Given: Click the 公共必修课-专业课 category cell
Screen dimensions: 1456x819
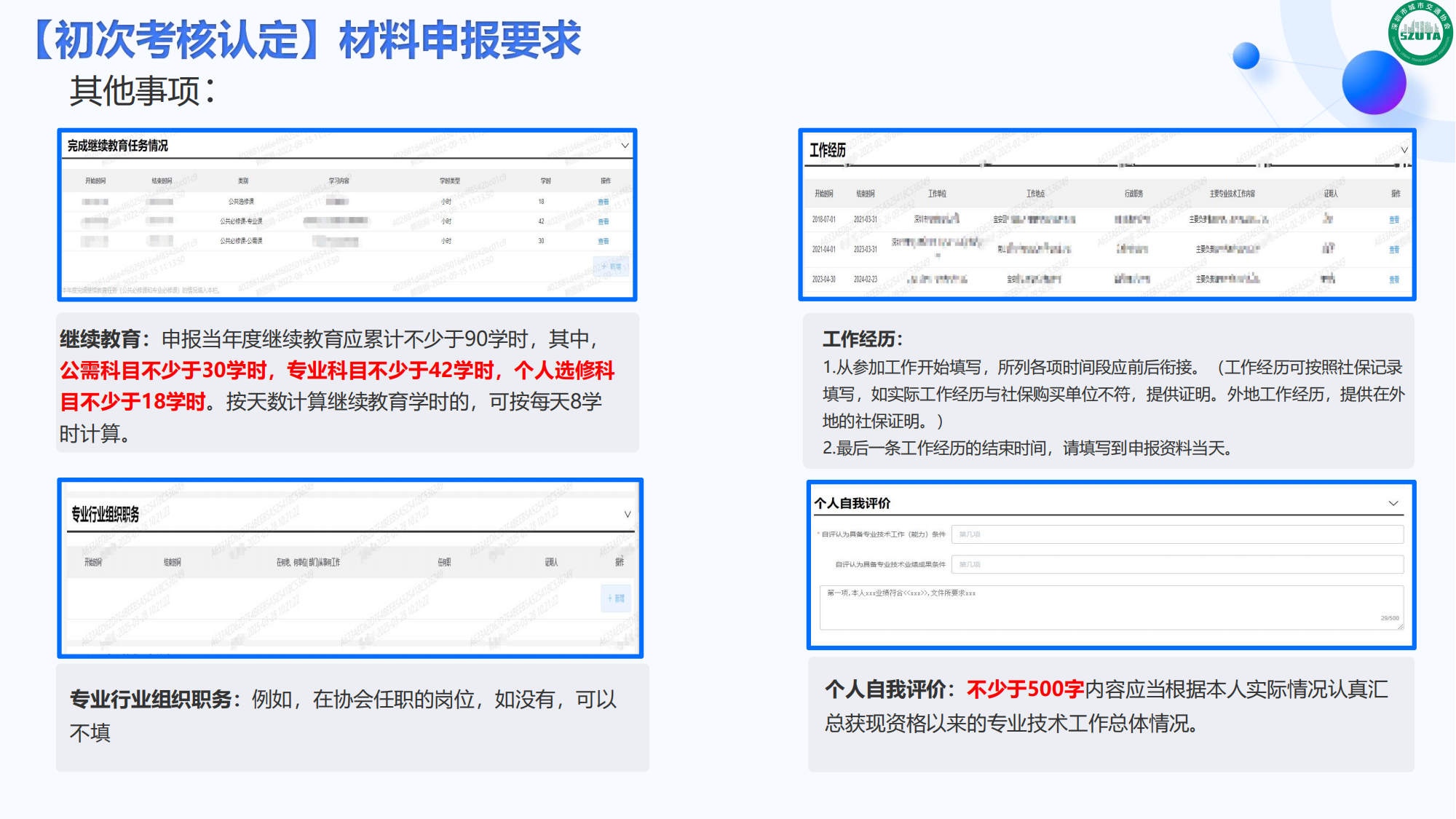Looking at the screenshot, I should [241, 221].
